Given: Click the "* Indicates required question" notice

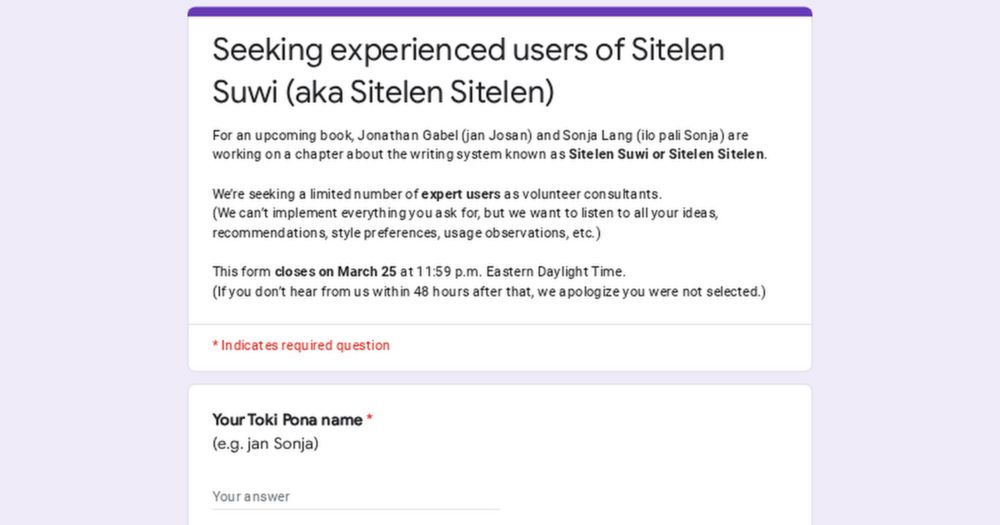Looking at the screenshot, I should (301, 345).
